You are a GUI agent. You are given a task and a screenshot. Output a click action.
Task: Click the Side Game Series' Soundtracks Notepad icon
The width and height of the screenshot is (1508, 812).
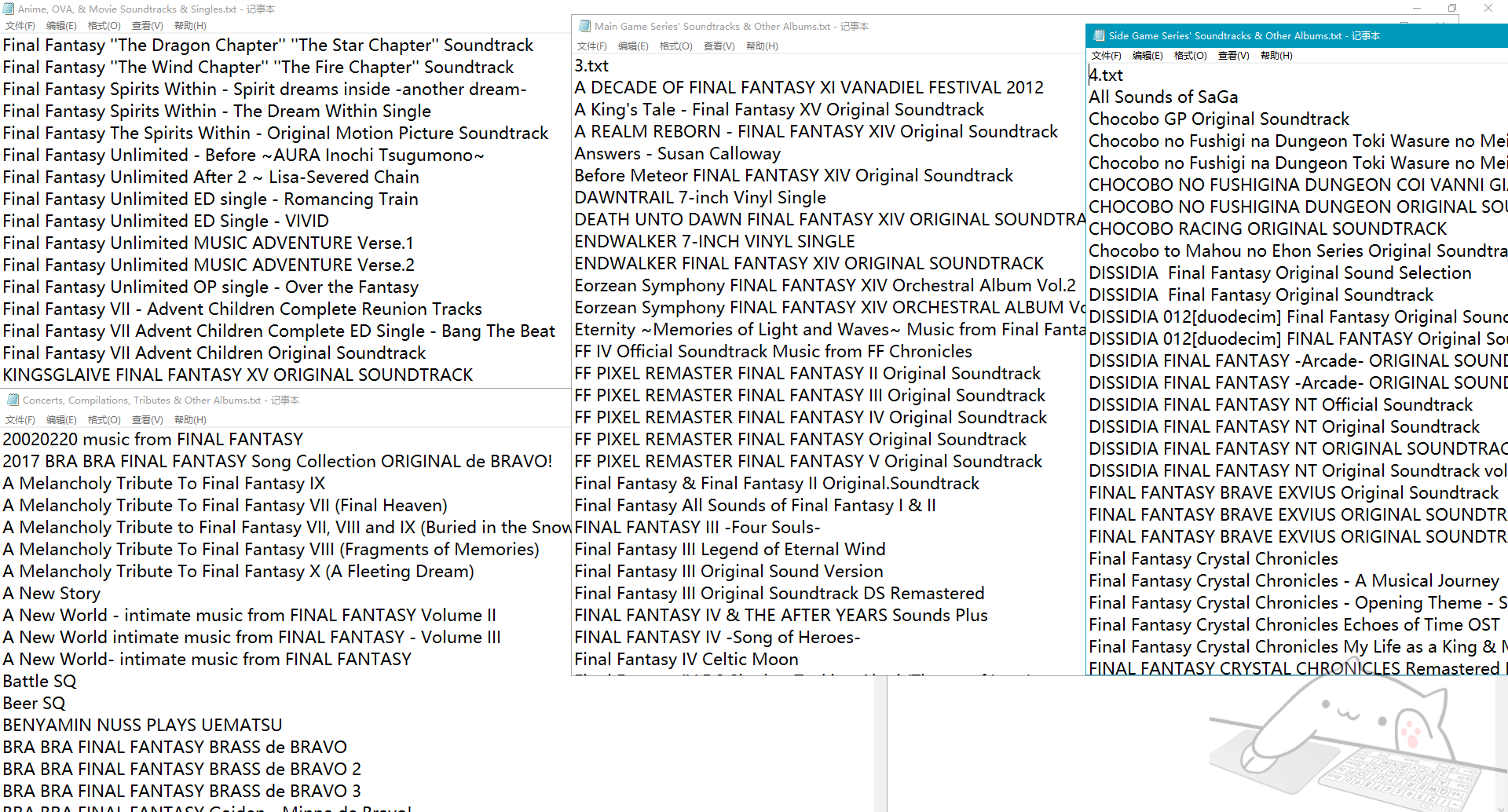tap(1099, 35)
